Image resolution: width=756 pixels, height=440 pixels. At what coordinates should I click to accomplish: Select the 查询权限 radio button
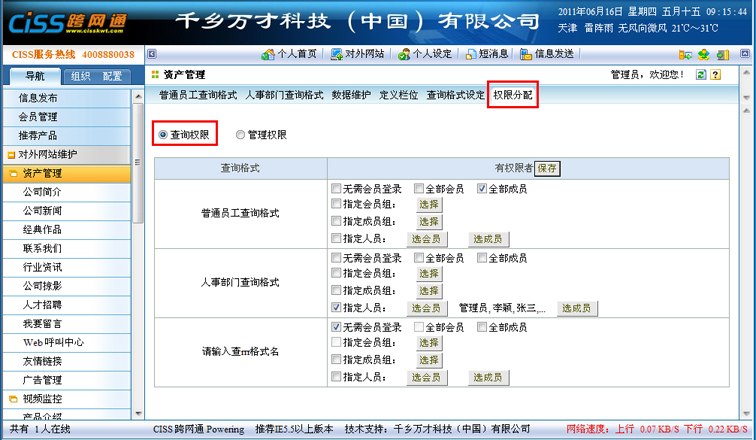[164, 134]
